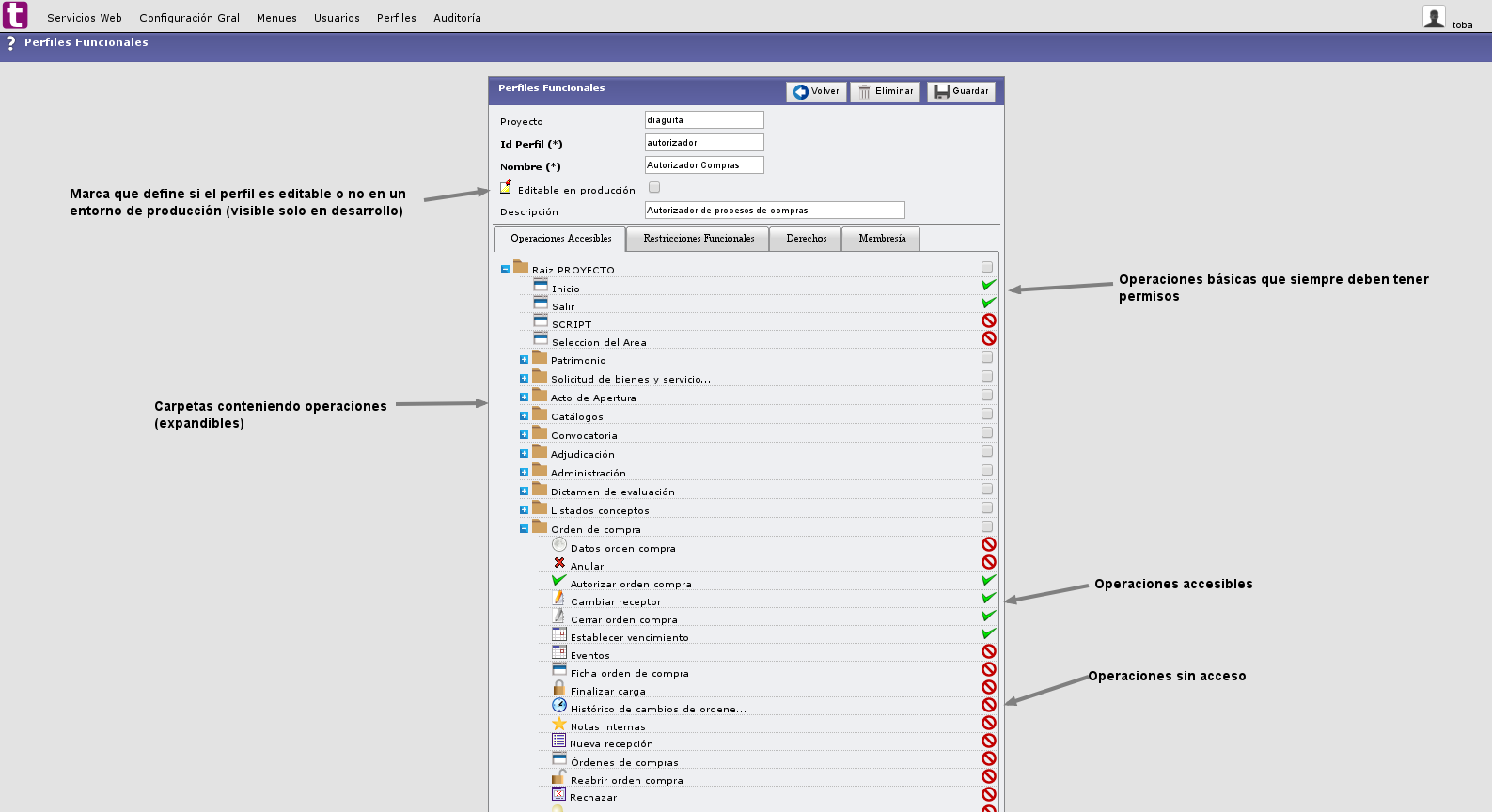Open the Restricciones Funcionales tab

(699, 239)
